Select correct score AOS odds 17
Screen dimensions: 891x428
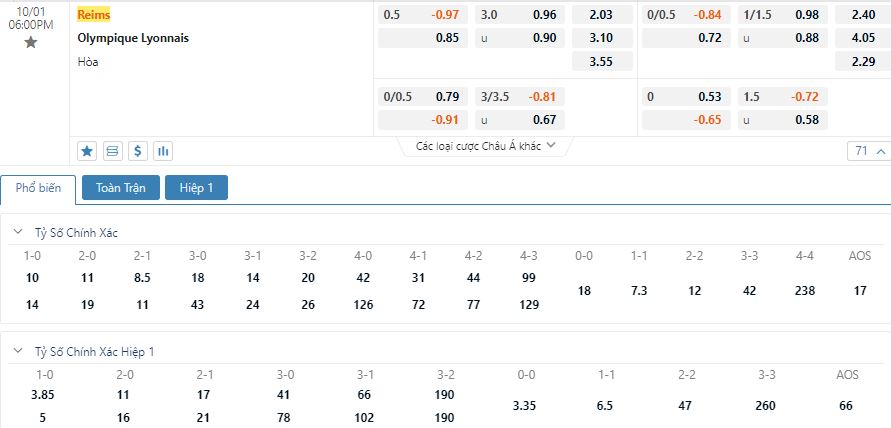tap(860, 290)
